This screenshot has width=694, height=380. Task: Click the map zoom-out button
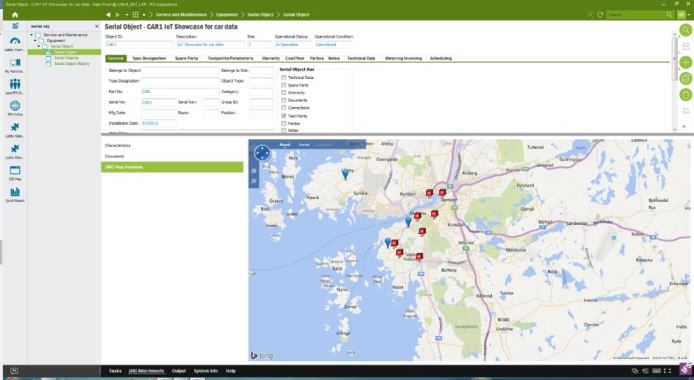(x=254, y=181)
